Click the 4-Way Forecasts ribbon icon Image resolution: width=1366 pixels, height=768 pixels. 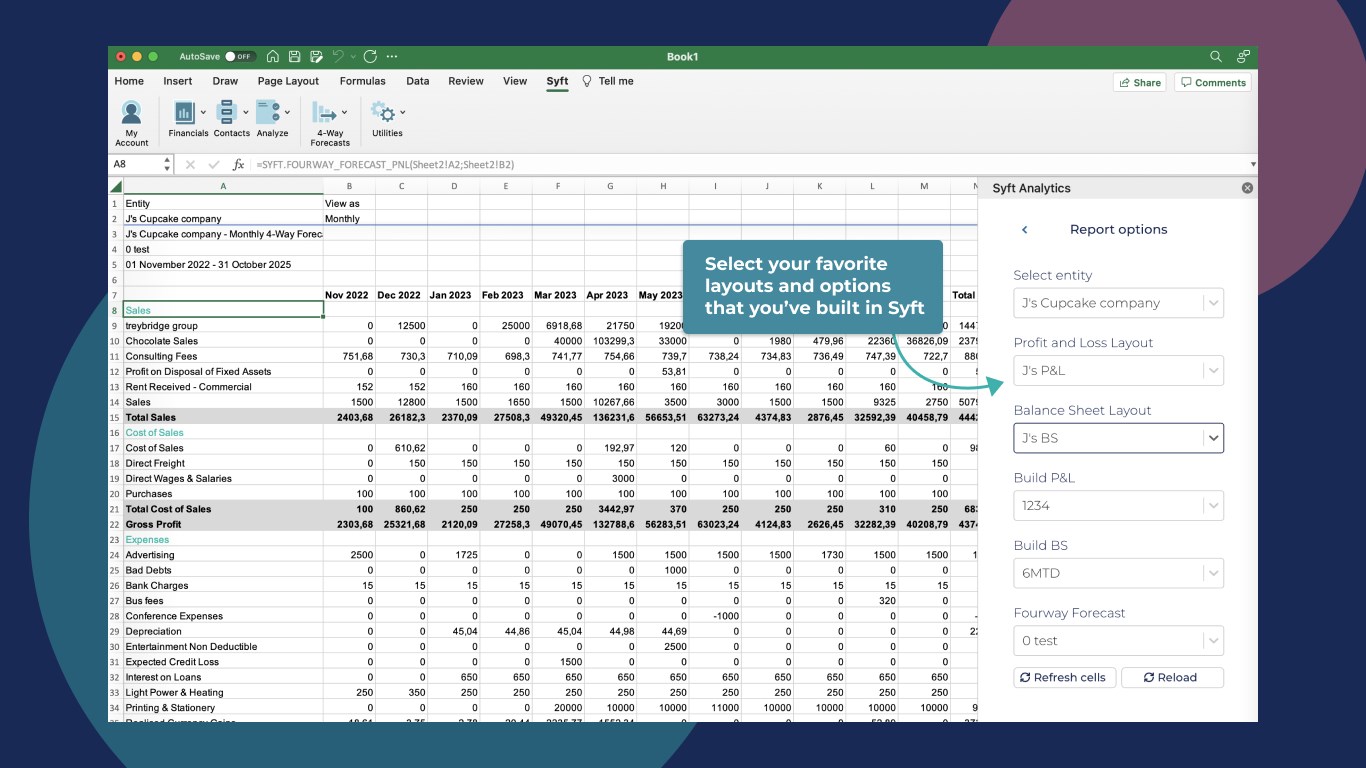pyautogui.click(x=324, y=113)
